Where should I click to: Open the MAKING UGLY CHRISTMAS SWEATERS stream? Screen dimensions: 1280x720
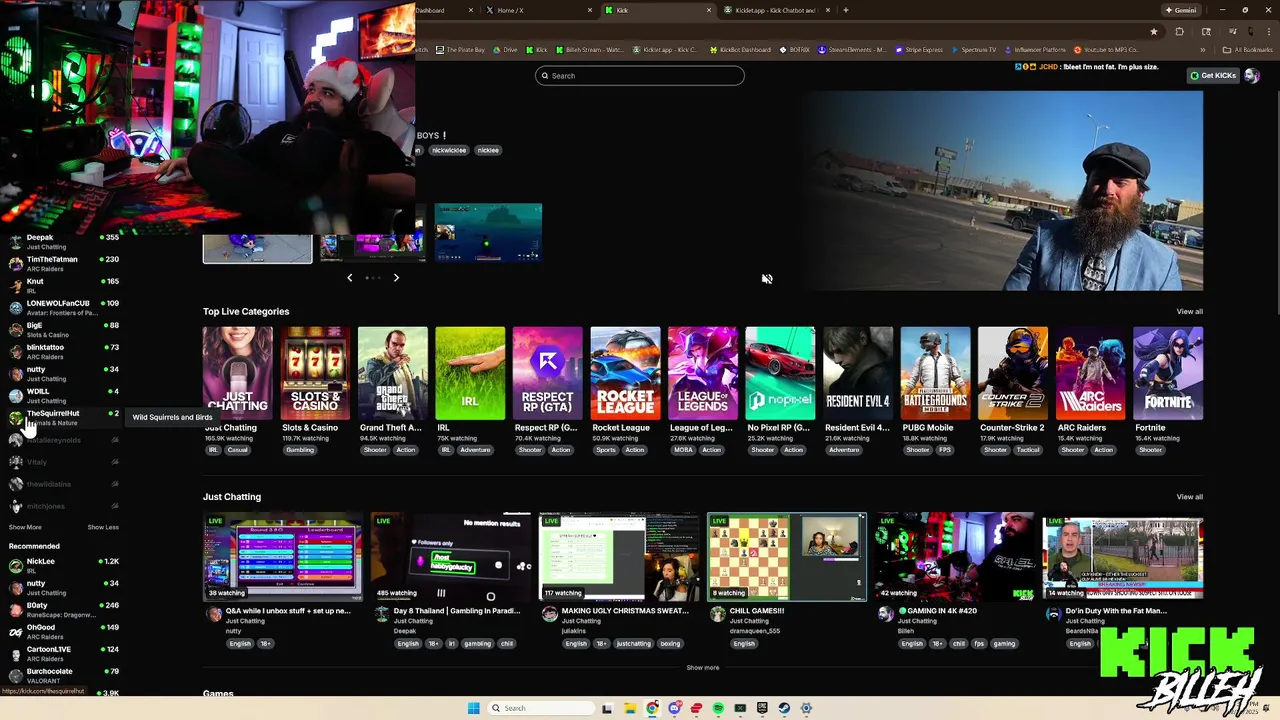(x=619, y=557)
